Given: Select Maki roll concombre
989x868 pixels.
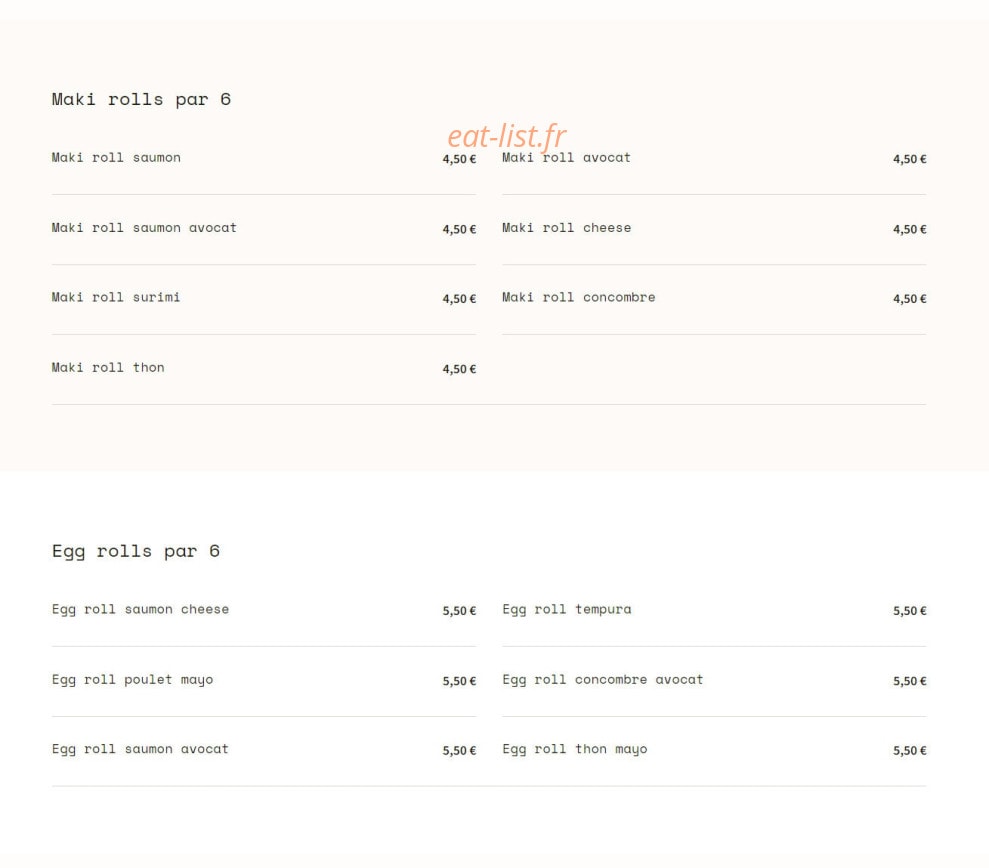Looking at the screenshot, I should 578,297.
